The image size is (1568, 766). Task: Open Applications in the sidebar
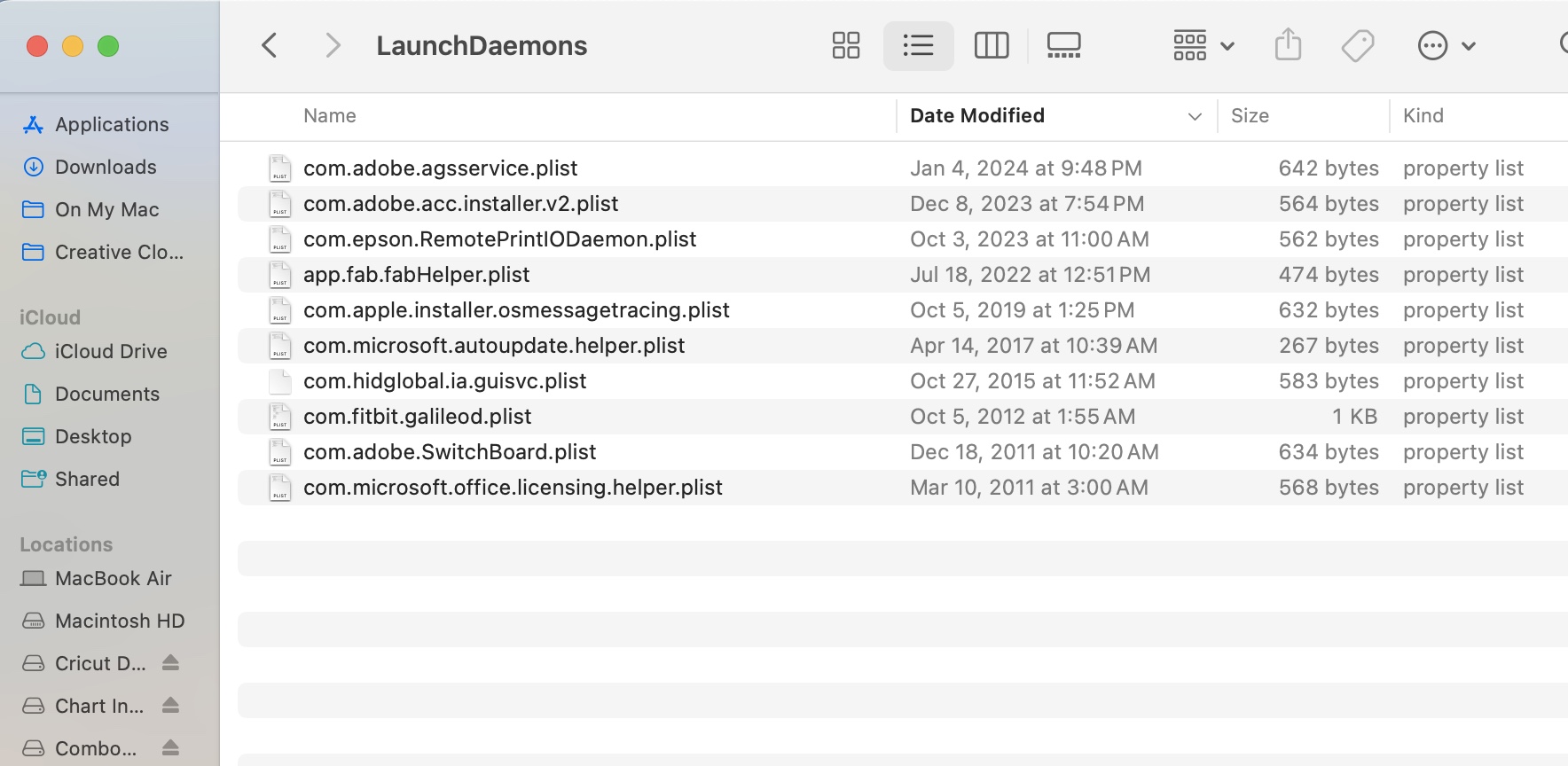[x=112, y=125]
